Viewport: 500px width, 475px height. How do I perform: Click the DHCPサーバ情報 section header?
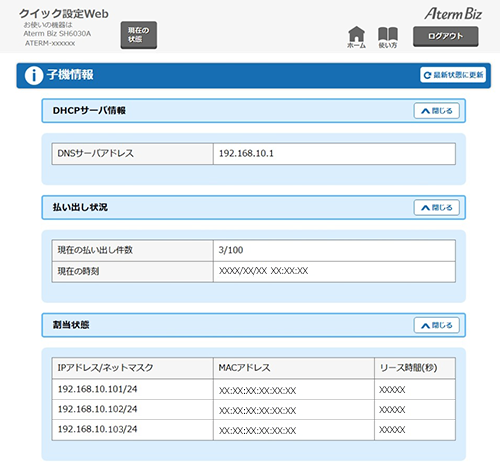(x=253, y=111)
